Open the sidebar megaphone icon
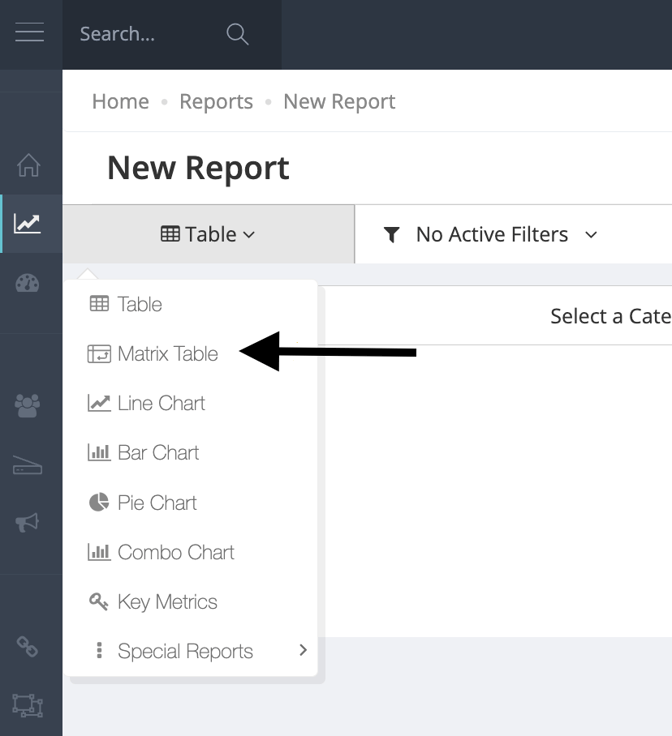Image resolution: width=672 pixels, height=736 pixels. coord(28,523)
